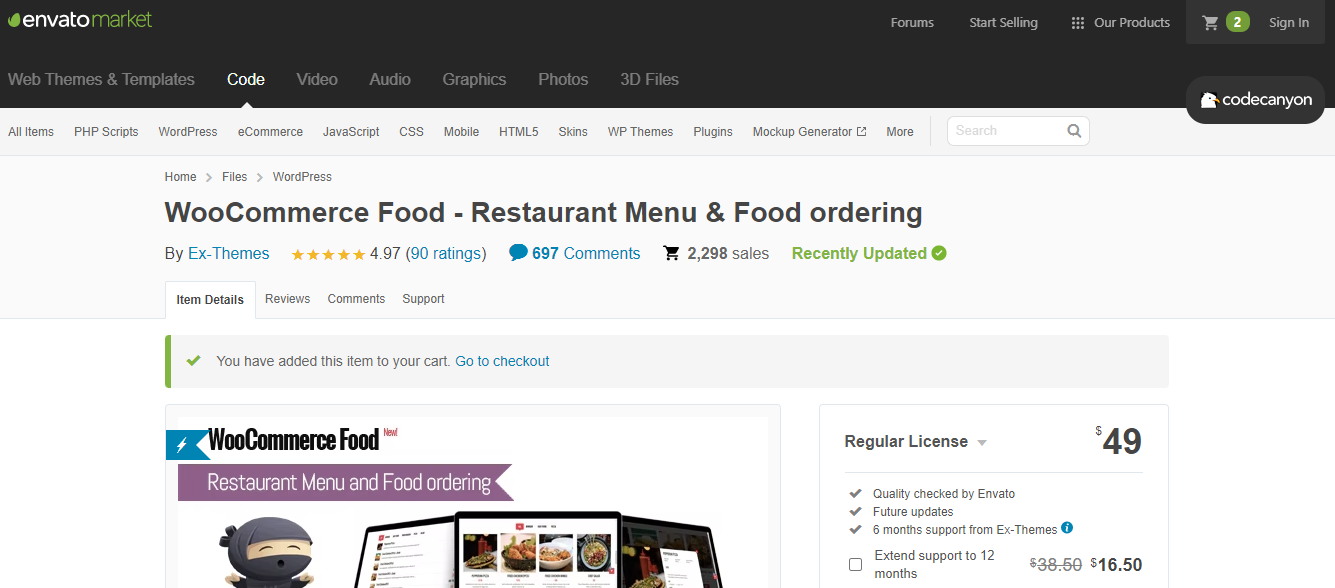
Task: Open the 697 Comments link
Action: [x=586, y=253]
